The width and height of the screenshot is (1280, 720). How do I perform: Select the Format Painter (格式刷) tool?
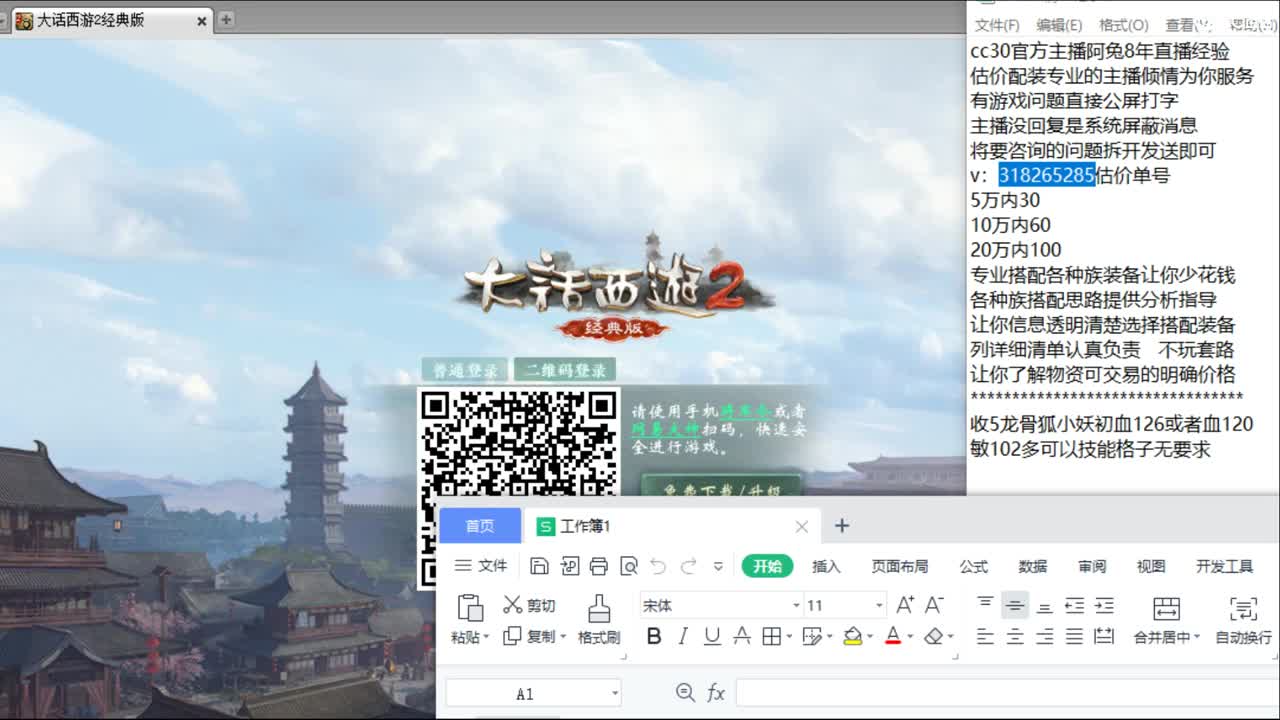click(x=600, y=608)
